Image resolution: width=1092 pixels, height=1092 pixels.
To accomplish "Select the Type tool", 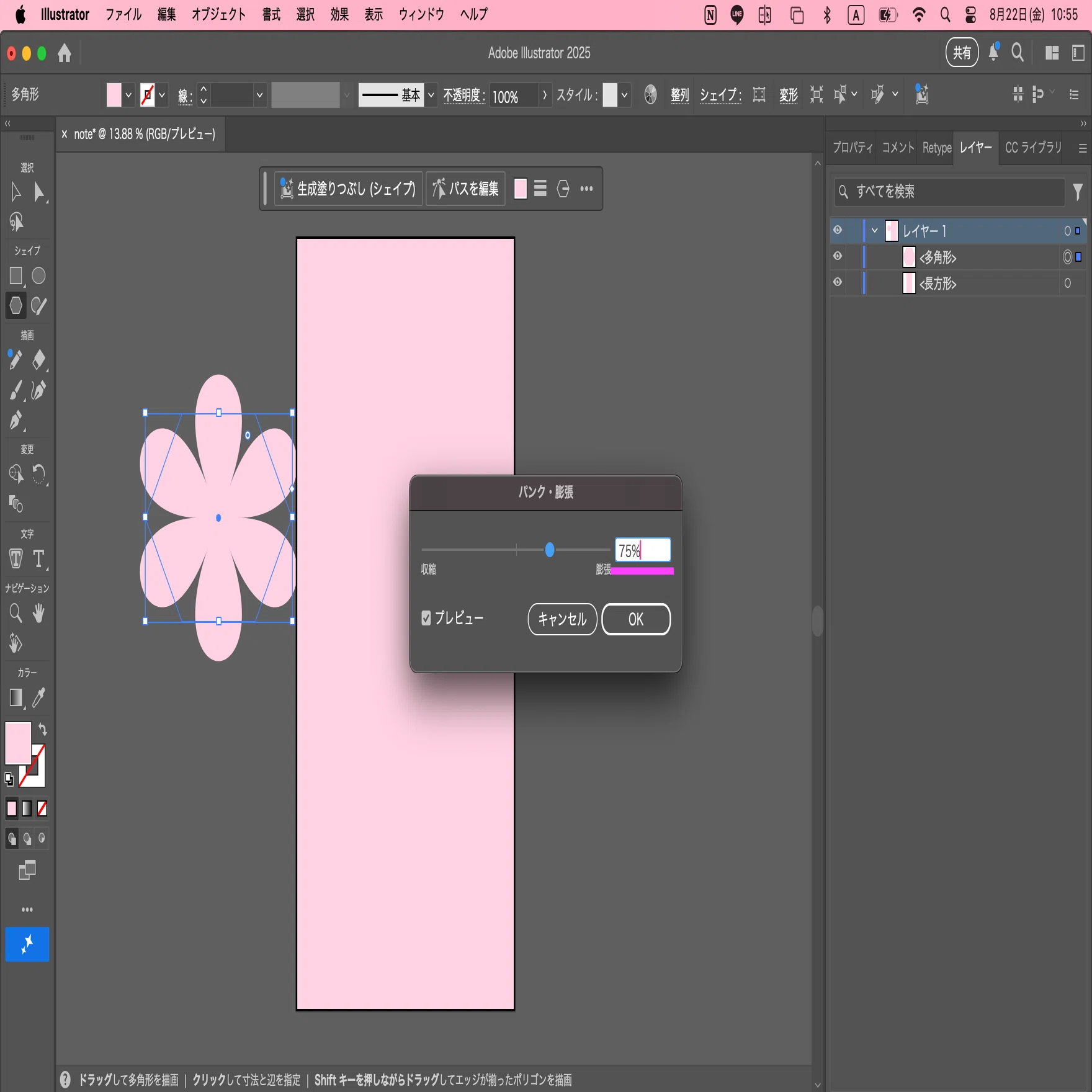I will pos(39,558).
